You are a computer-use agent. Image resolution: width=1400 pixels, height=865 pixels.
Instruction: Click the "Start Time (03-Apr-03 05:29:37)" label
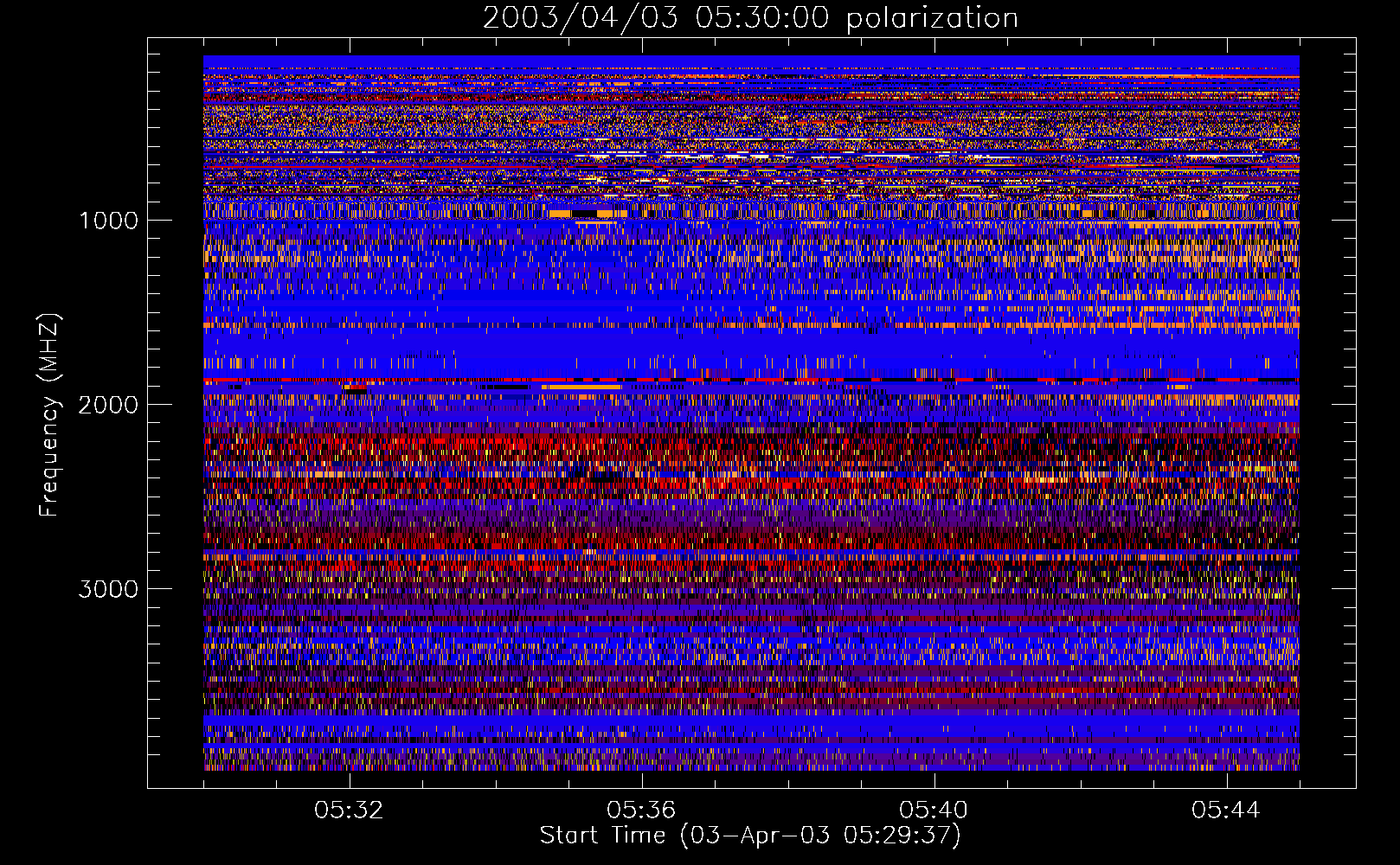coord(750,836)
